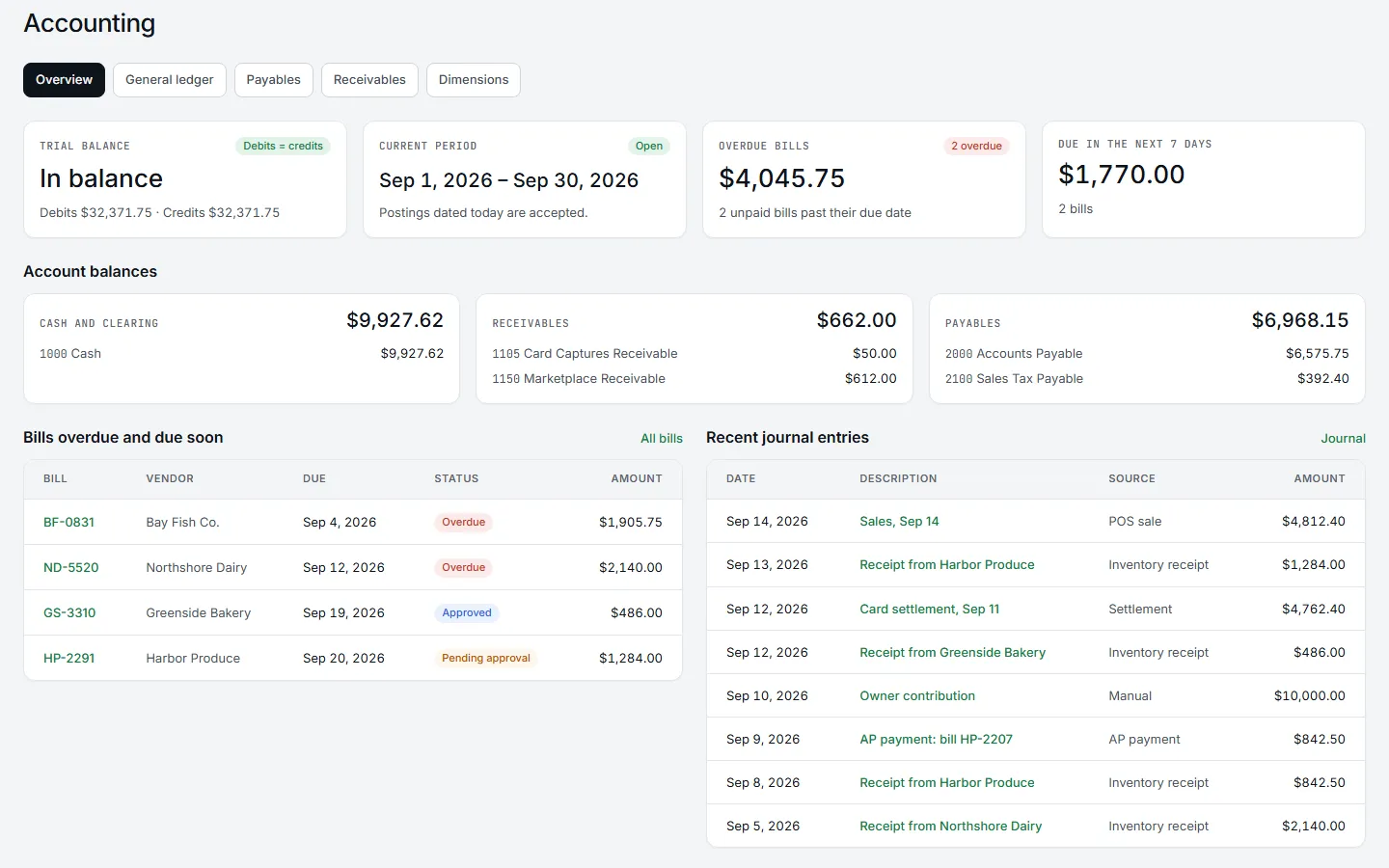Click the Sep 1, 2026 – Sep 30, 2026 period
1389x868 pixels.
point(508,180)
